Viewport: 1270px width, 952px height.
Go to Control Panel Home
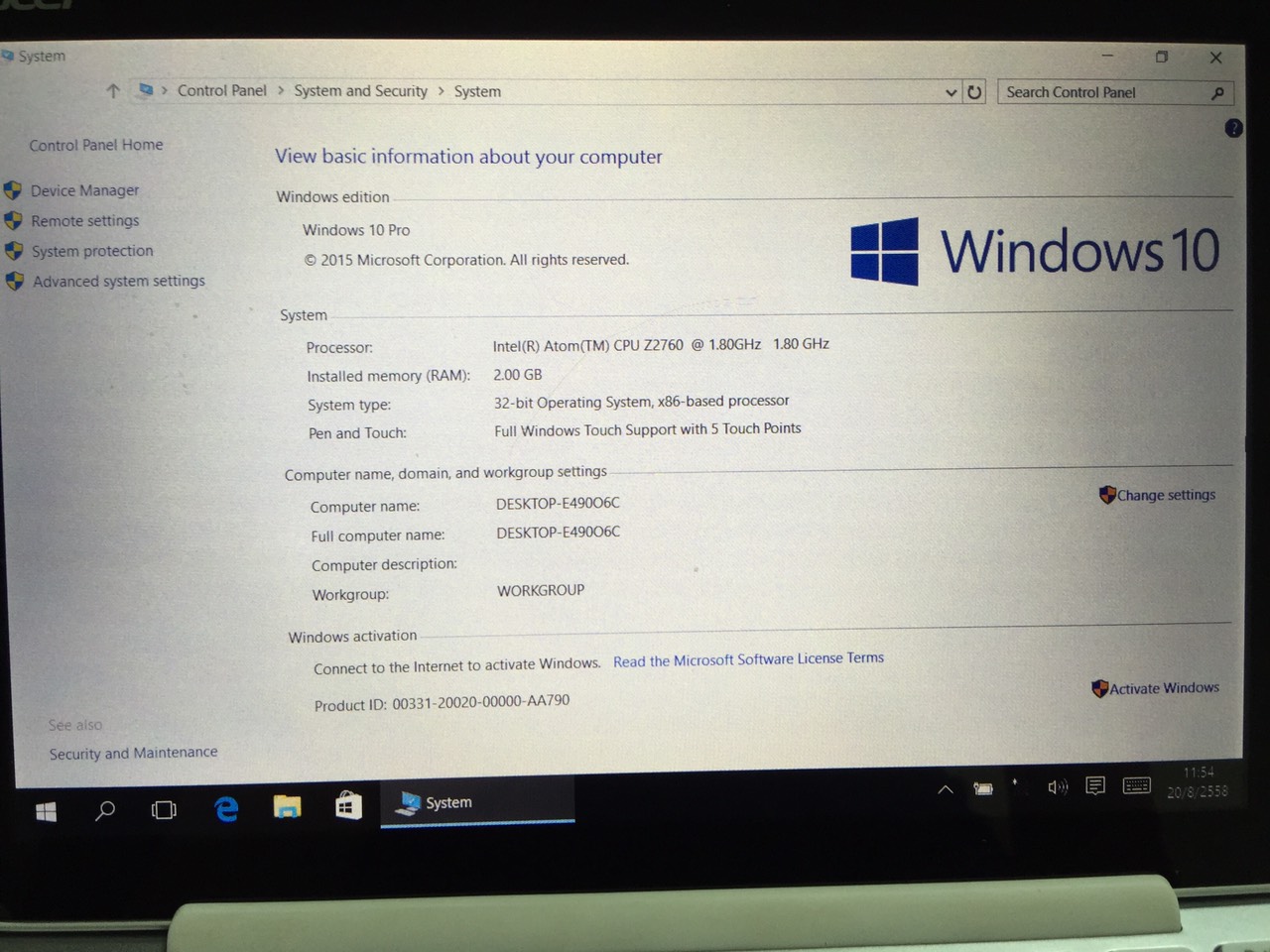96,145
